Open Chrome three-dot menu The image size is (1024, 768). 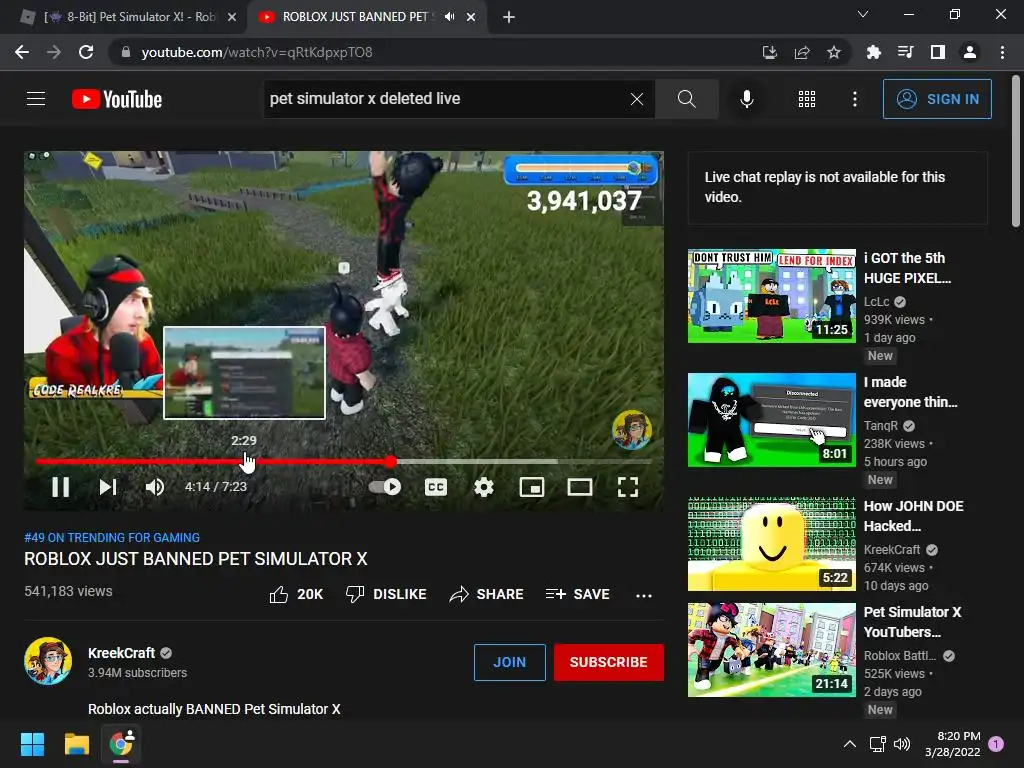(1002, 52)
